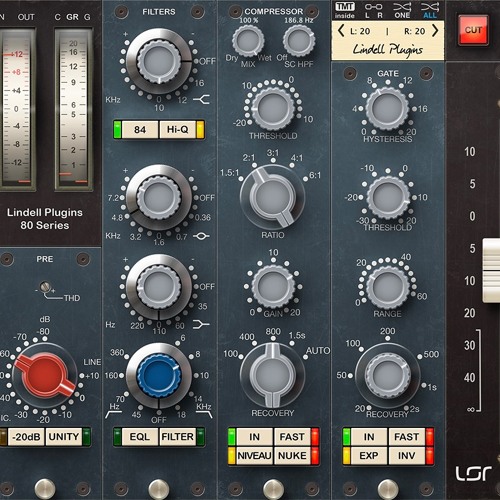Click the gate THRESHOLD knob

click(387, 197)
